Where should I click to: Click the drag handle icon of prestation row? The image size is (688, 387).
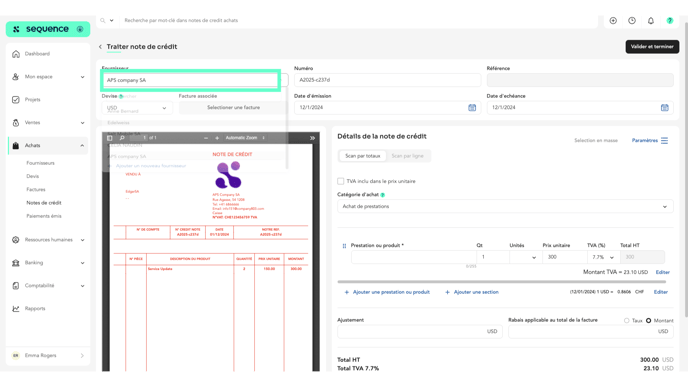[344, 246]
